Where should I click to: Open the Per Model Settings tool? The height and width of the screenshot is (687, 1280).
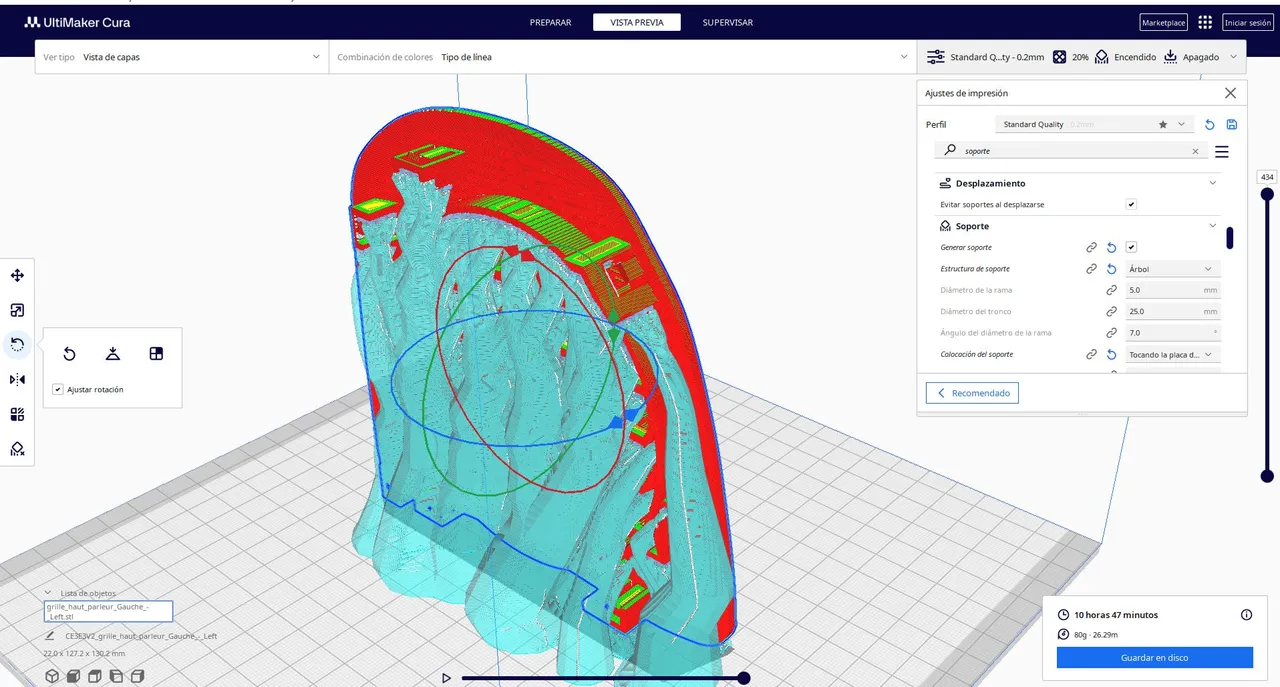tap(17, 414)
